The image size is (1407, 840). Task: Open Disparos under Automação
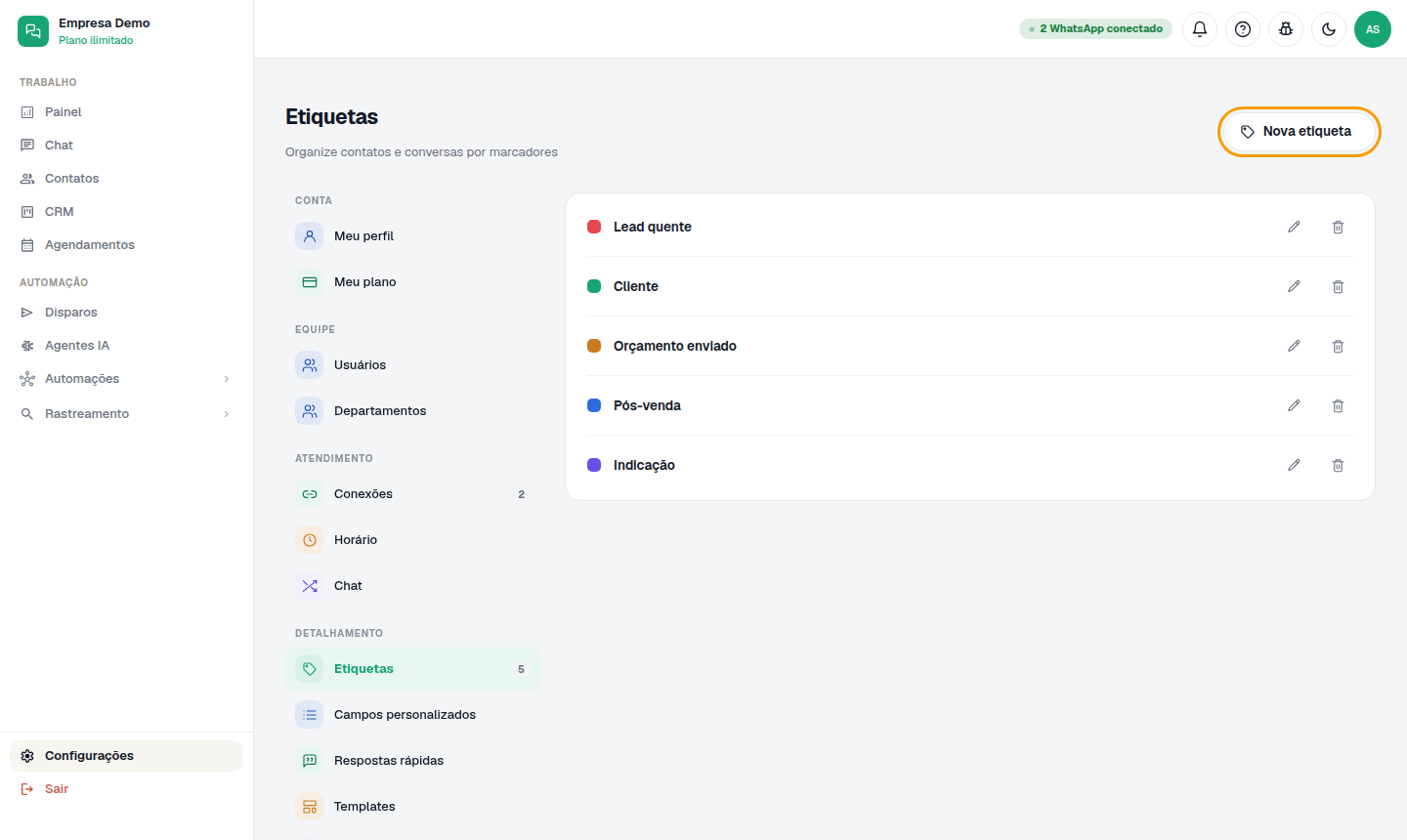[126, 313]
